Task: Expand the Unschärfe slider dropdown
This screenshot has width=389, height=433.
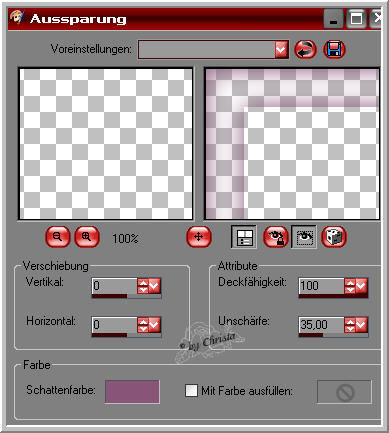Action: (x=361, y=325)
